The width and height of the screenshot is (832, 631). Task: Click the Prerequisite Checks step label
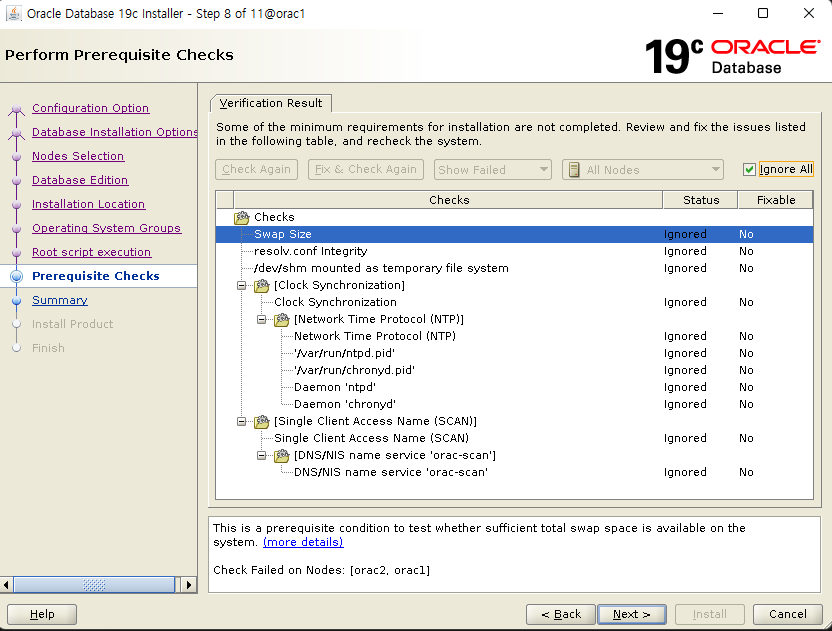pyautogui.click(x=96, y=276)
